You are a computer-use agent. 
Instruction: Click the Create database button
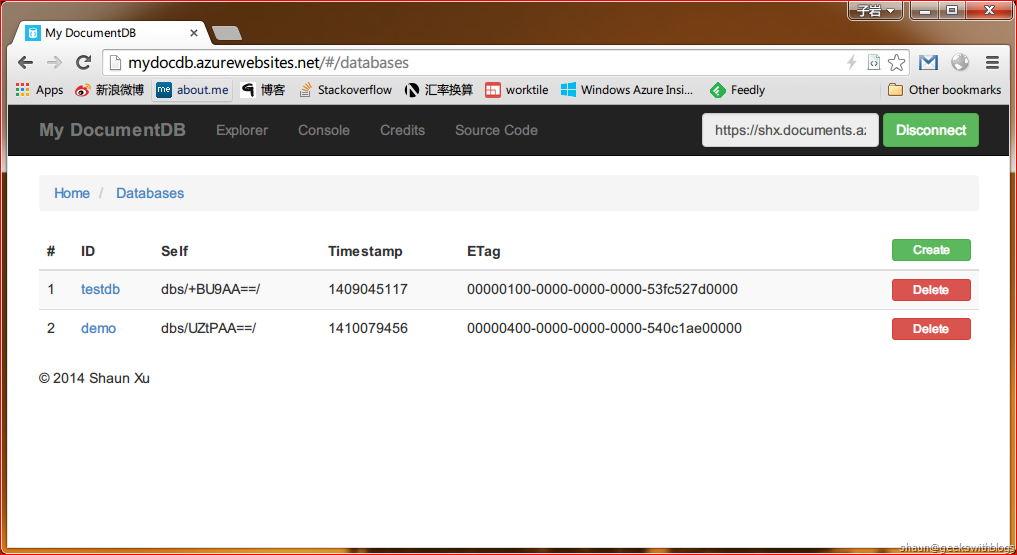click(931, 250)
